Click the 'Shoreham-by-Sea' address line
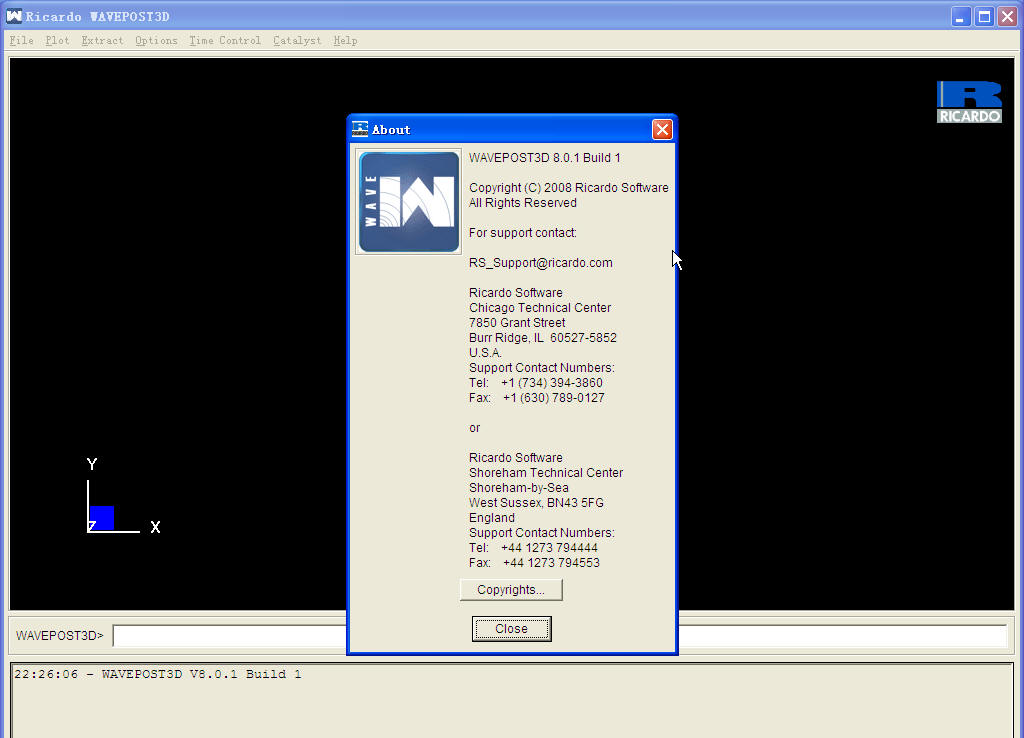This screenshot has width=1024, height=738. pyautogui.click(x=519, y=488)
